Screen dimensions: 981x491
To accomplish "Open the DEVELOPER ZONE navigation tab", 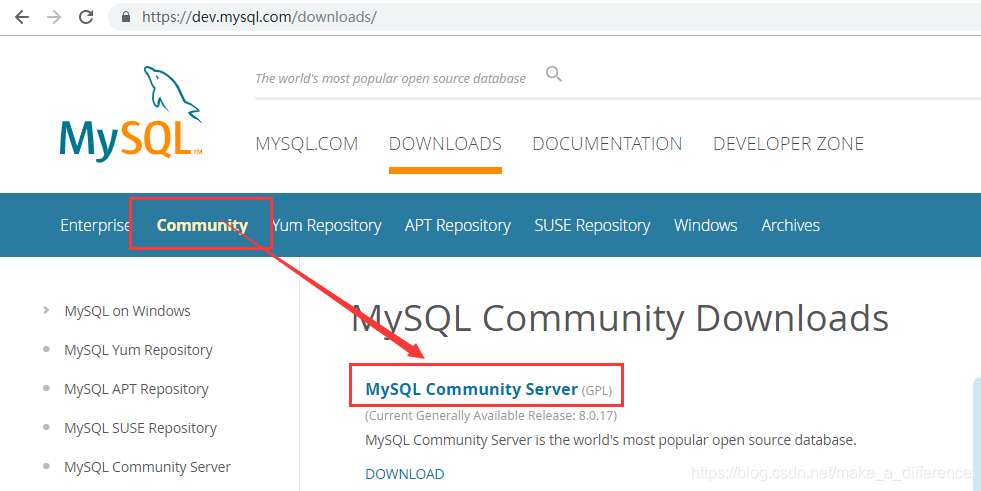I will (x=788, y=144).
